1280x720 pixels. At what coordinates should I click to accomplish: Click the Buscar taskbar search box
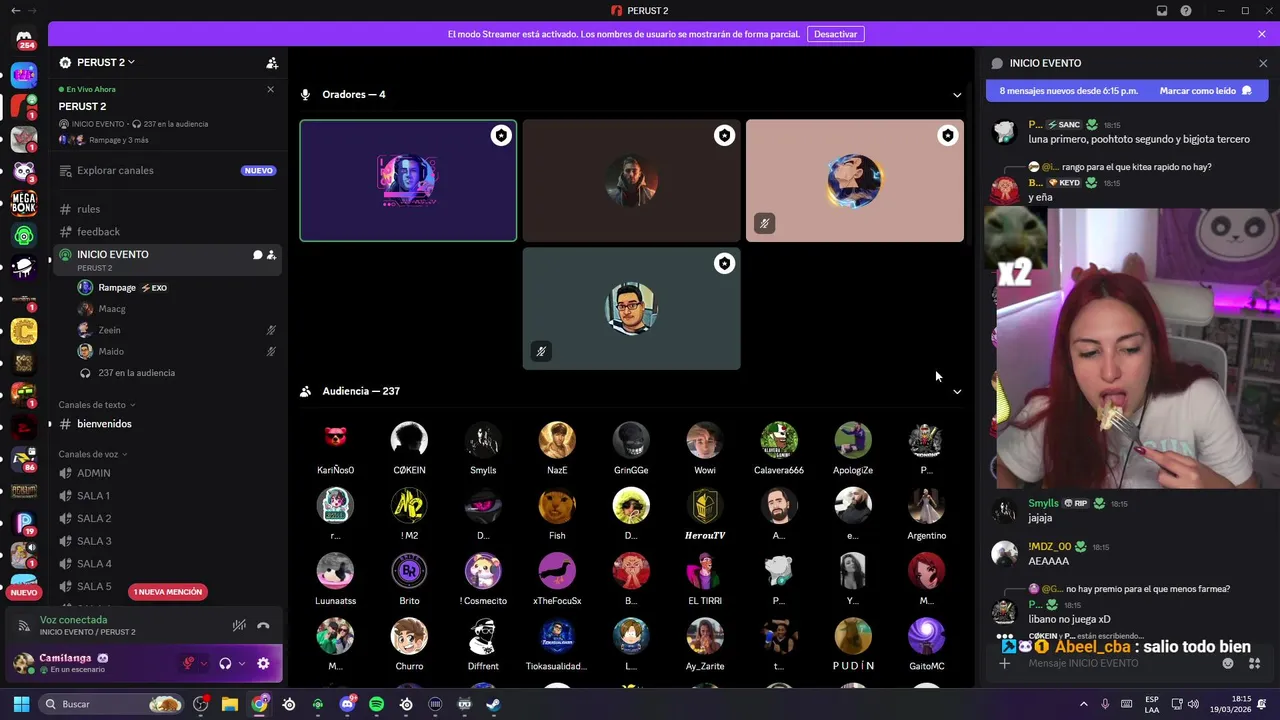112,704
